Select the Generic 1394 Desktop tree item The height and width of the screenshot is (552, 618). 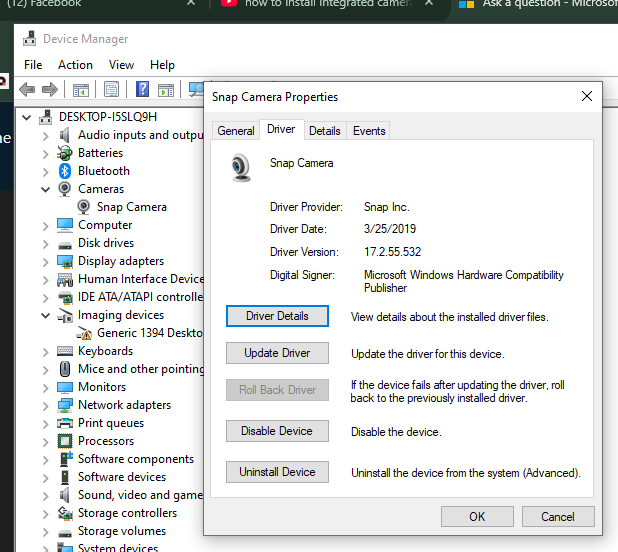click(150, 333)
